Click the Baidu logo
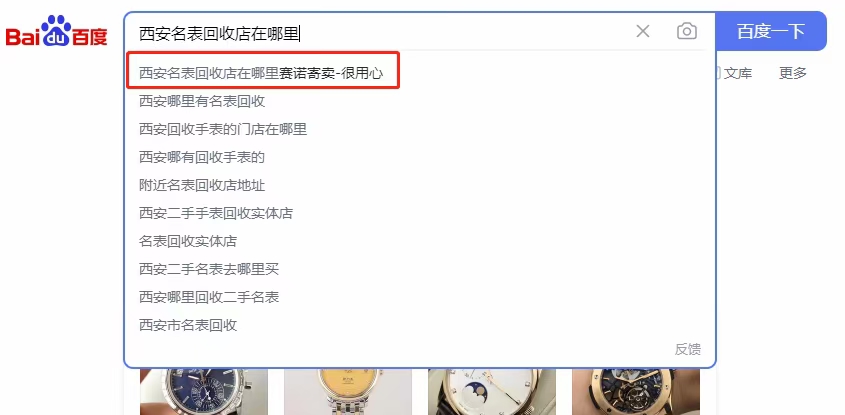Image resolution: width=845 pixels, height=415 pixels. pyautogui.click(x=57, y=31)
